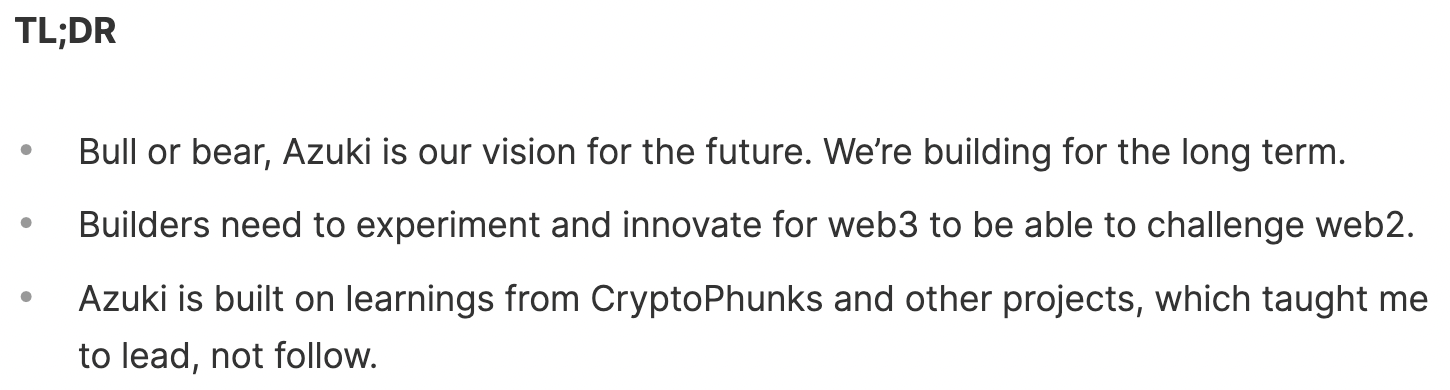
Task: Click the bullet dot before 'Bull or bear'
Action: pyautogui.click(x=27, y=154)
